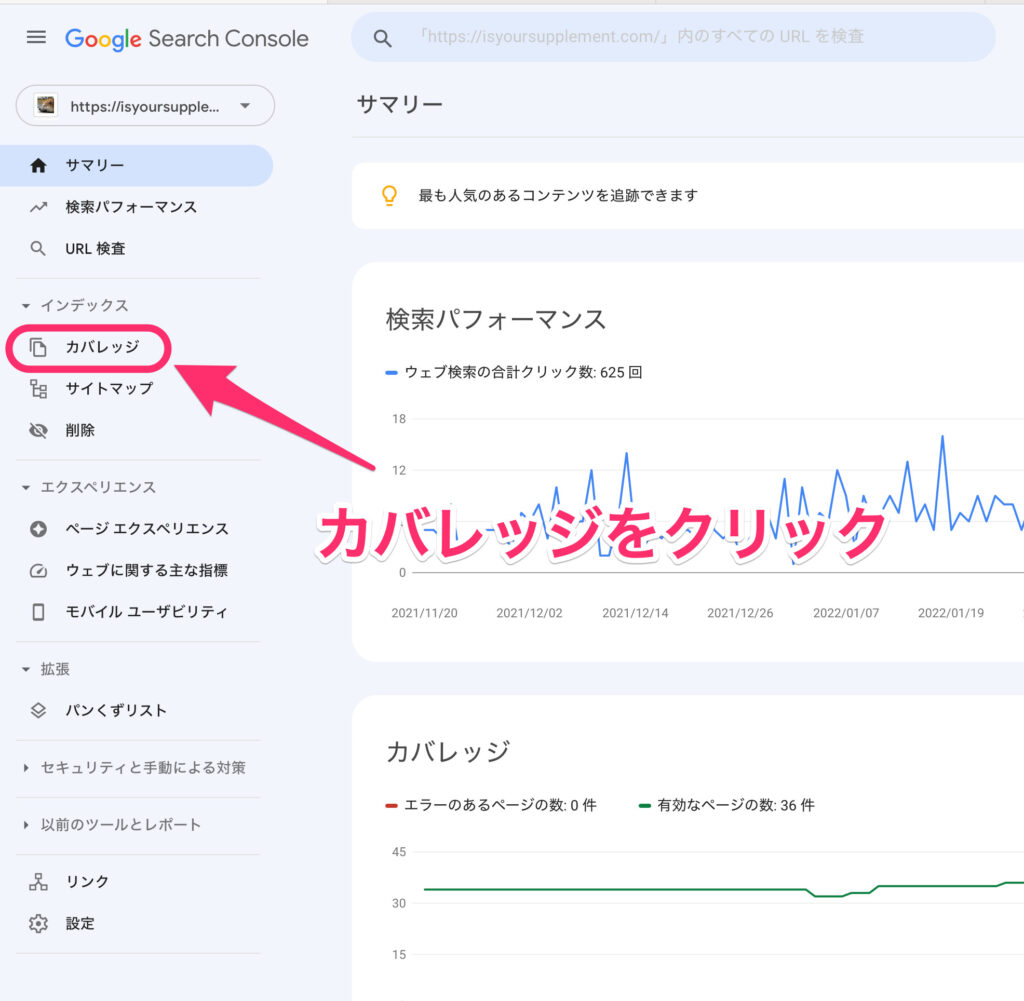This screenshot has width=1024, height=1001.
Task: Click the phone icon for モバイル ユーザビリティ
Action: click(x=39, y=612)
